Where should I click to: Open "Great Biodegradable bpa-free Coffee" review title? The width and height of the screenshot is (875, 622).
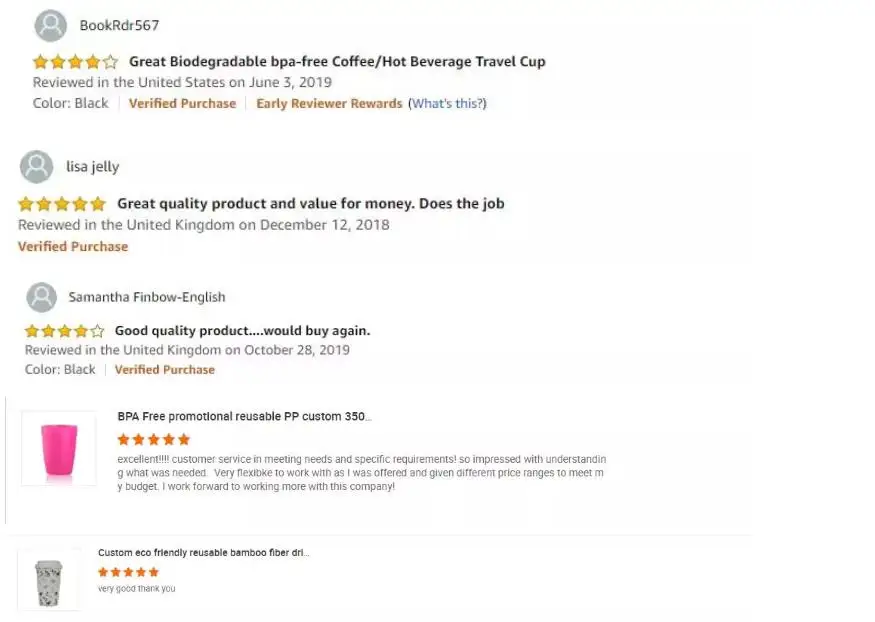pos(337,62)
